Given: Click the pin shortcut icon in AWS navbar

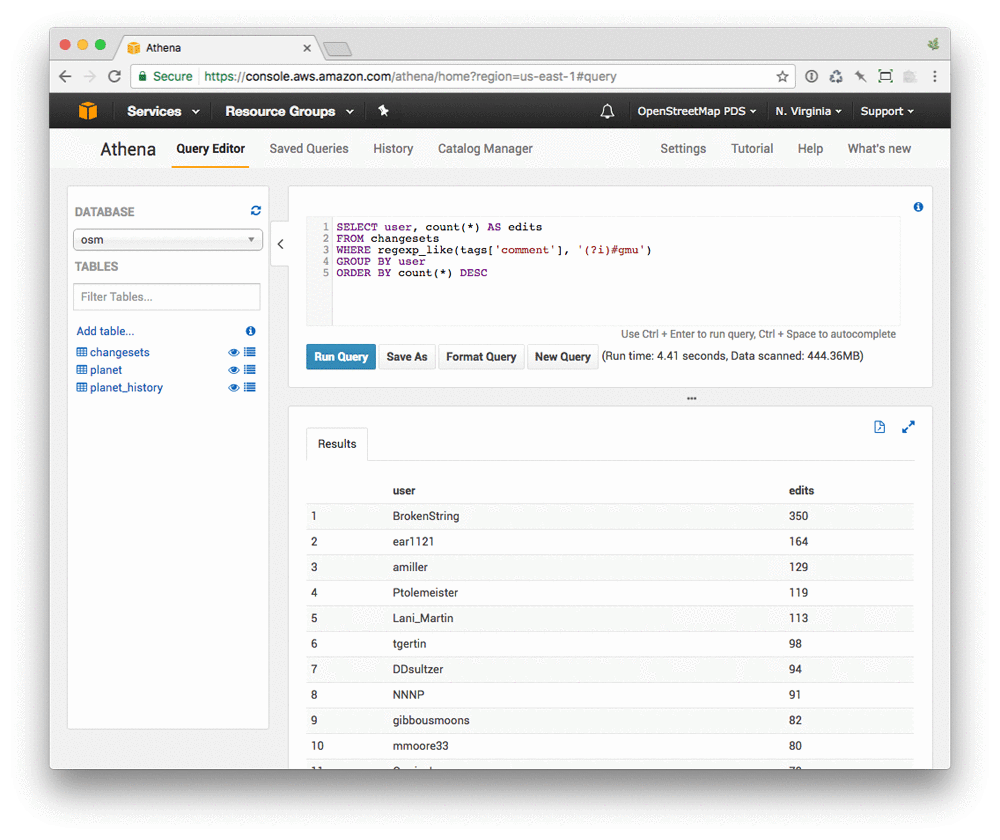Looking at the screenshot, I should [x=383, y=111].
